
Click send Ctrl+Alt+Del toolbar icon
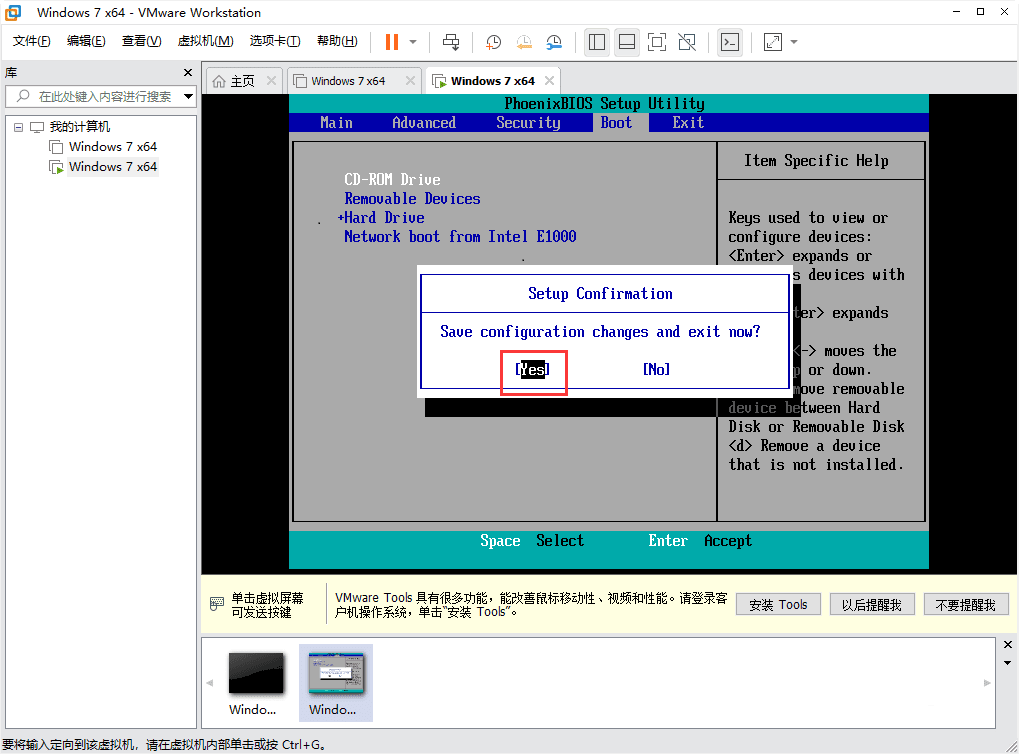[451, 42]
